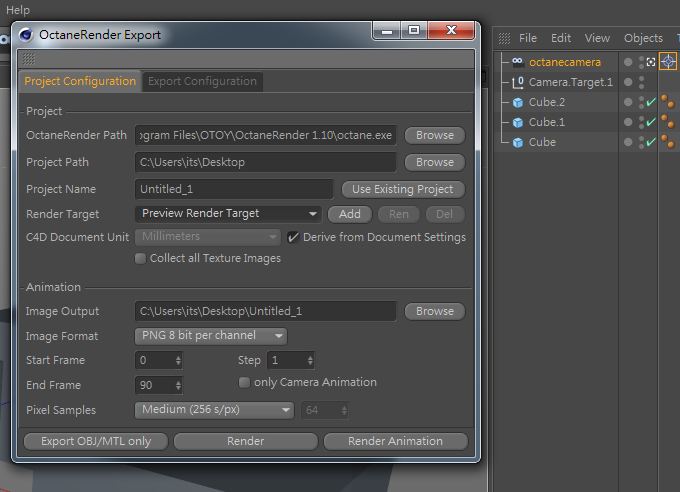
Task: Open the Object Manager View menu
Action: 597,38
